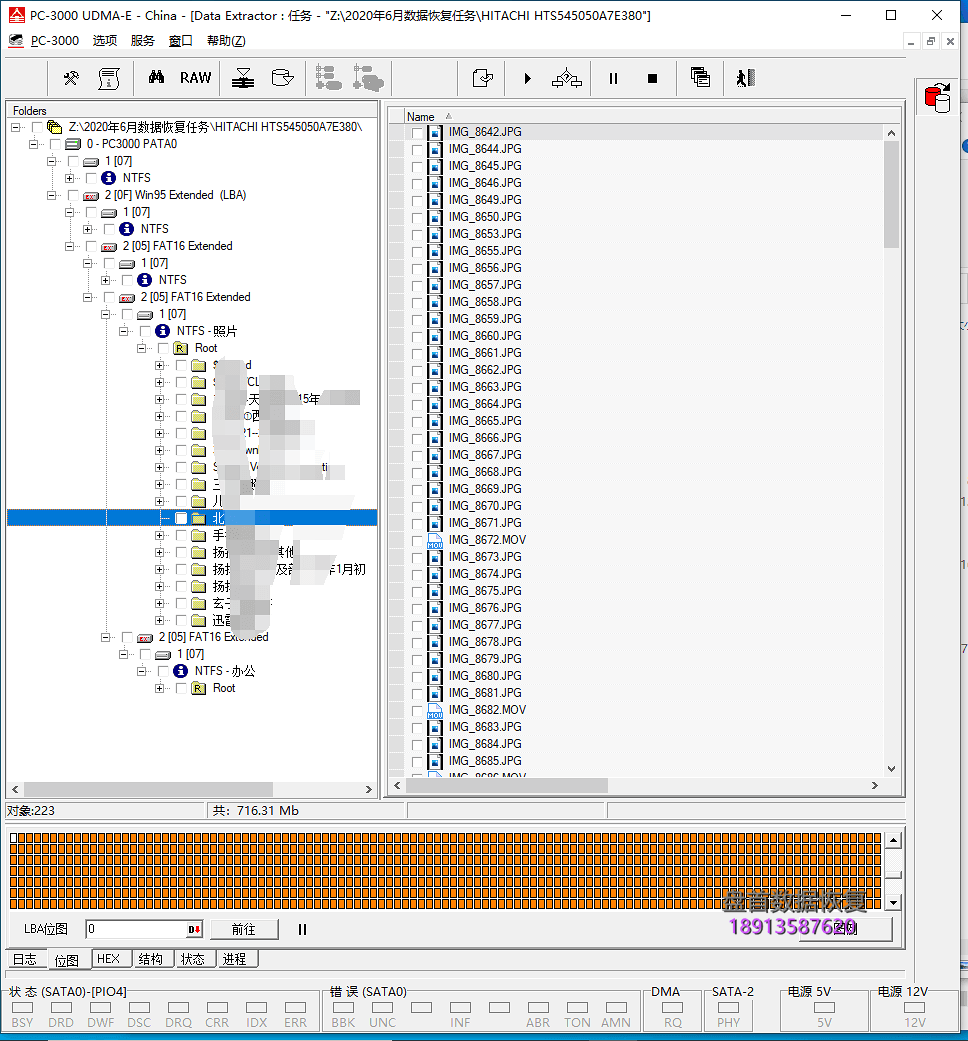Click the Folders panel horizontal scrollbar thumb

coord(149,789)
